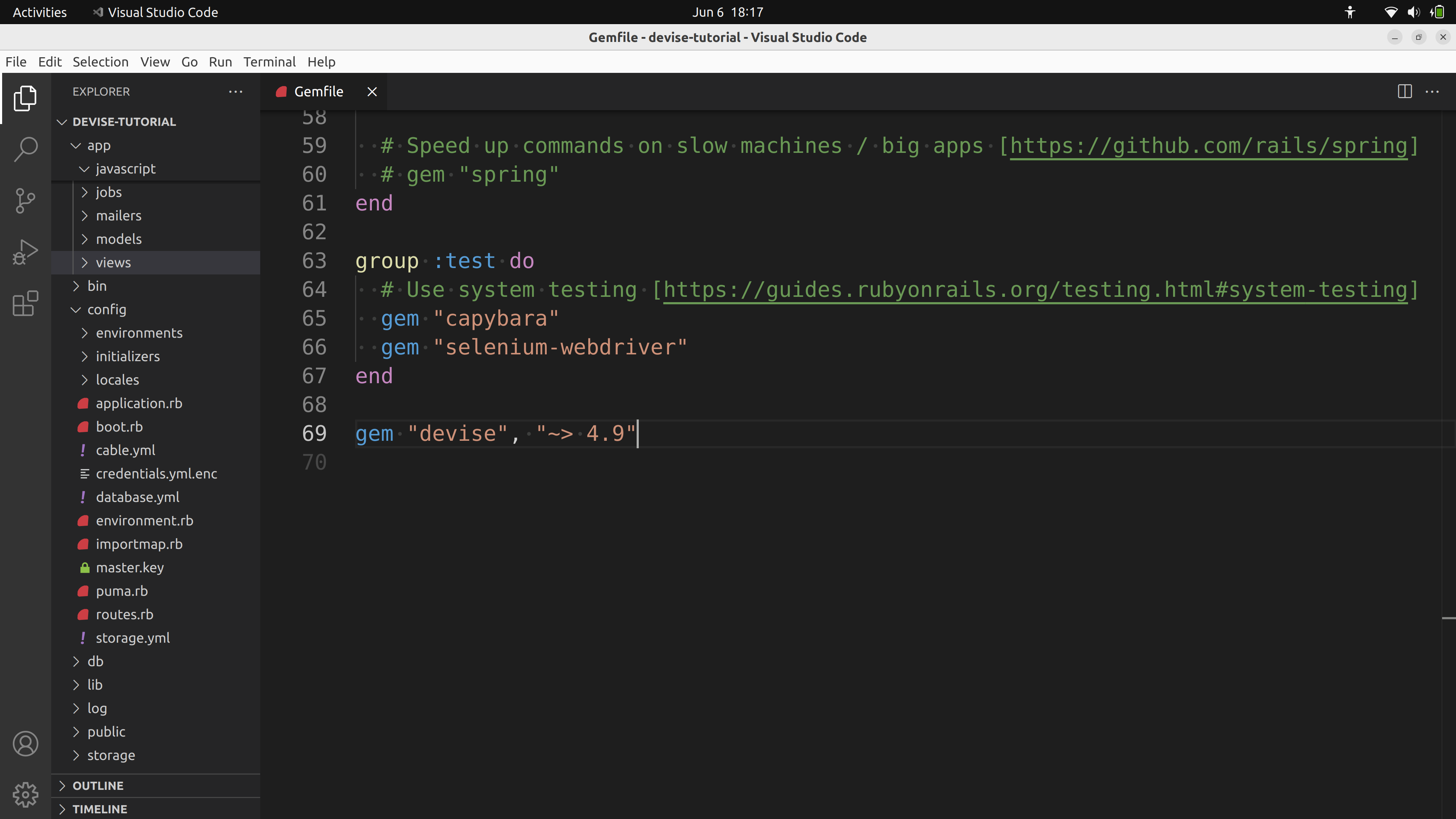Open the Go menu
Image resolution: width=1456 pixels, height=819 pixels.
coord(189,61)
